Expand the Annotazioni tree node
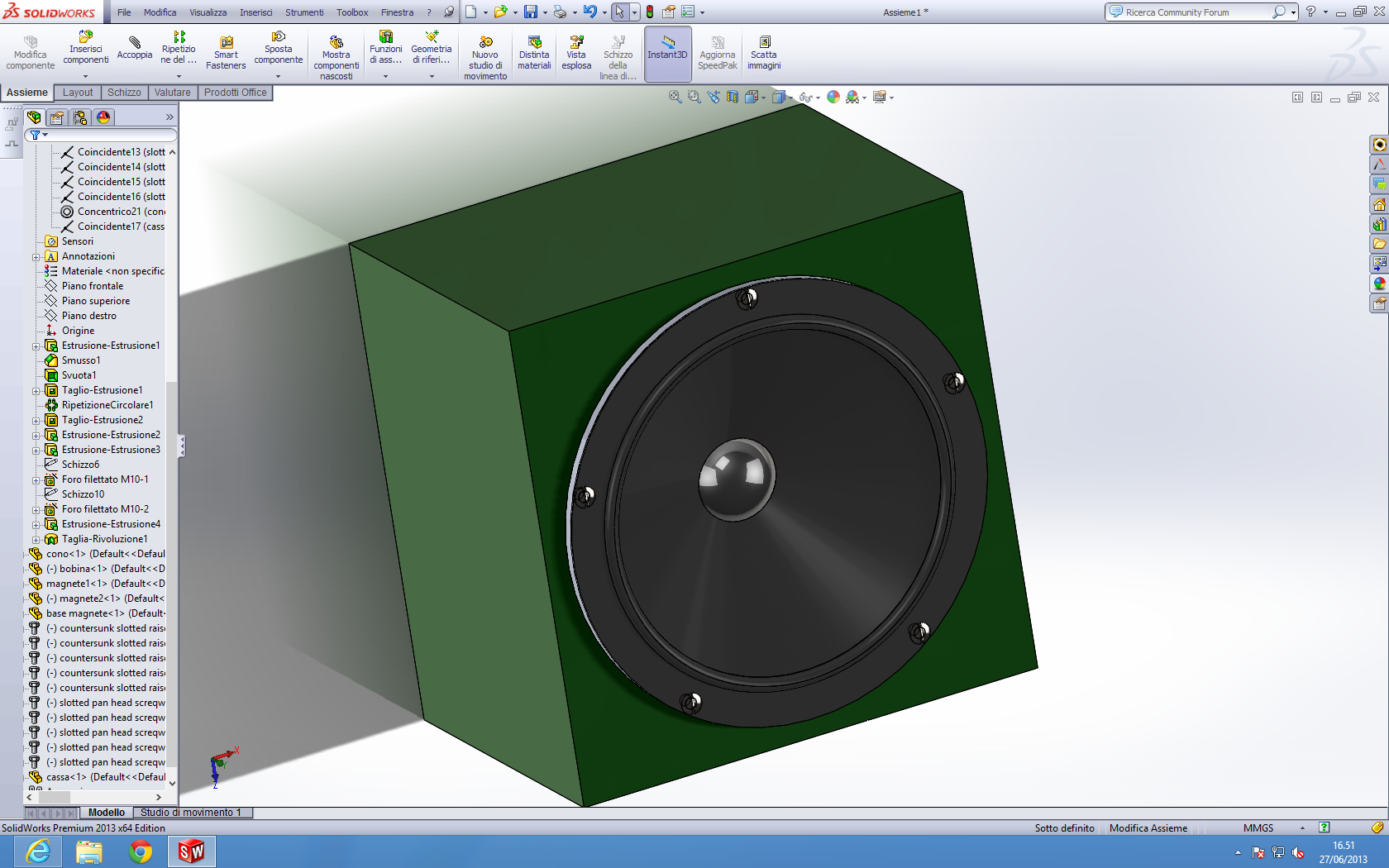 tap(36, 257)
